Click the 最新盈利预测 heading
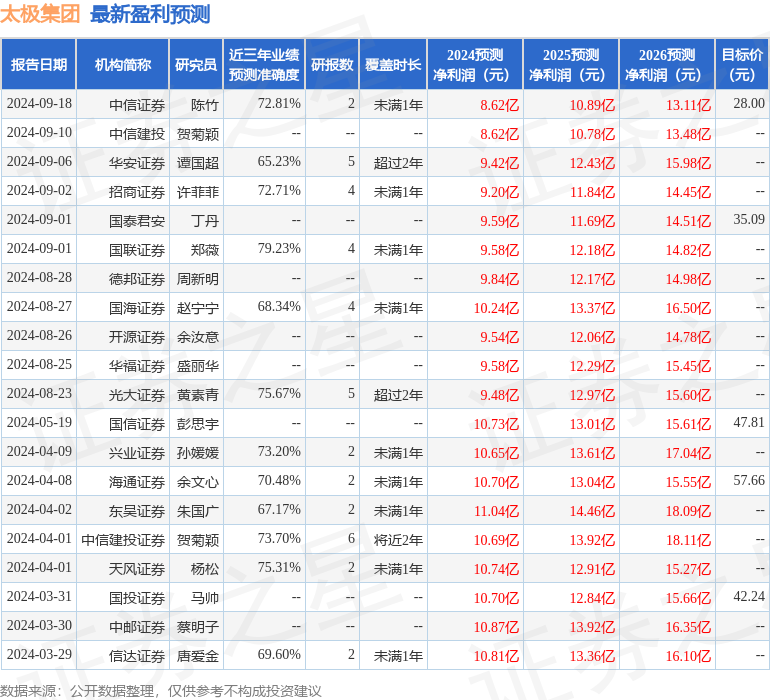Image resolution: width=770 pixels, height=700 pixels. click(150, 14)
